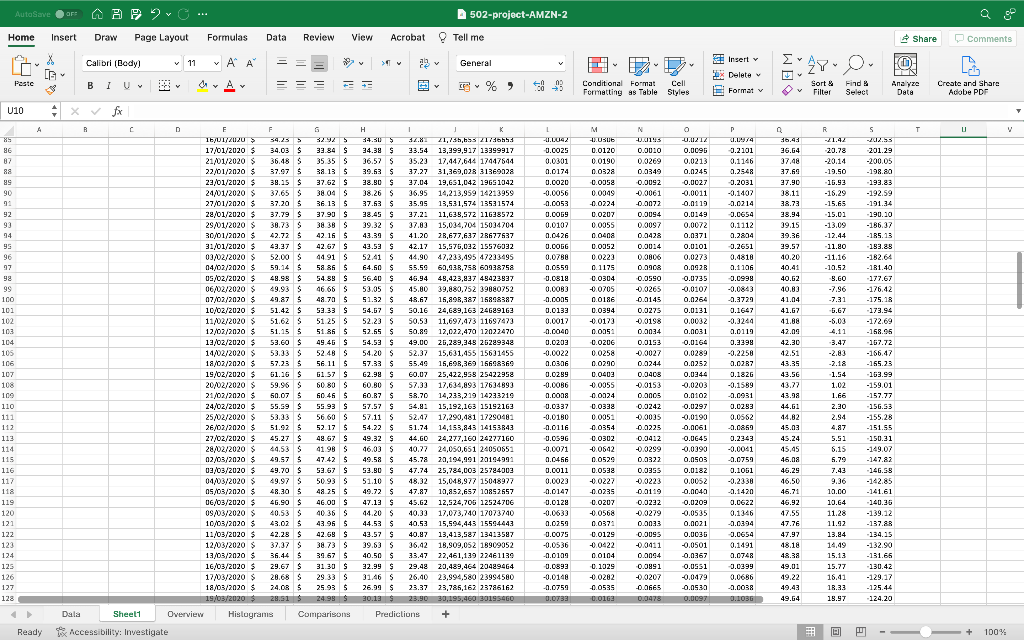The image size is (1024, 640).
Task: Open the Comments pane button
Action: click(983, 38)
